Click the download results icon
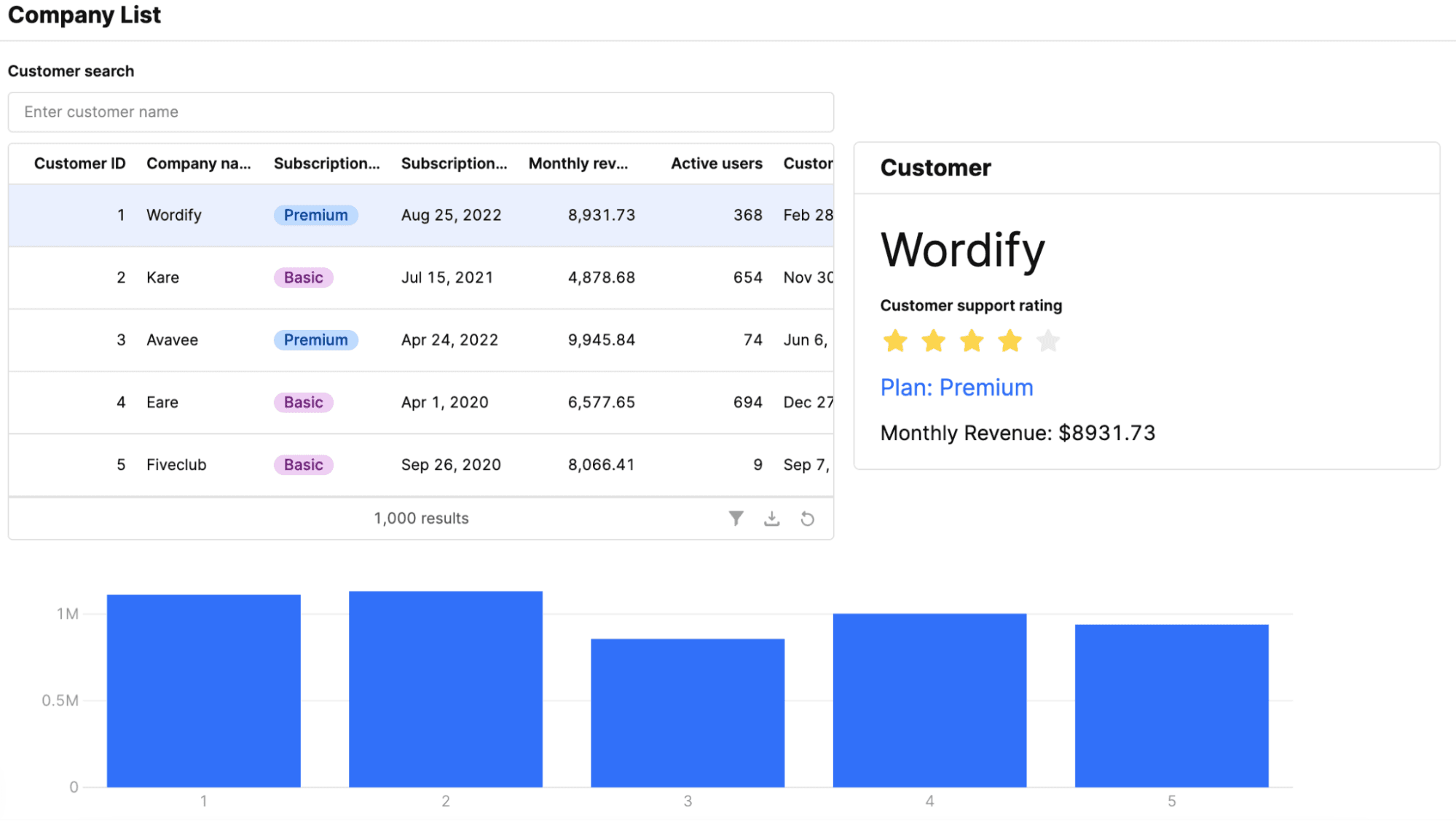This screenshot has height=821, width=1456. (771, 518)
